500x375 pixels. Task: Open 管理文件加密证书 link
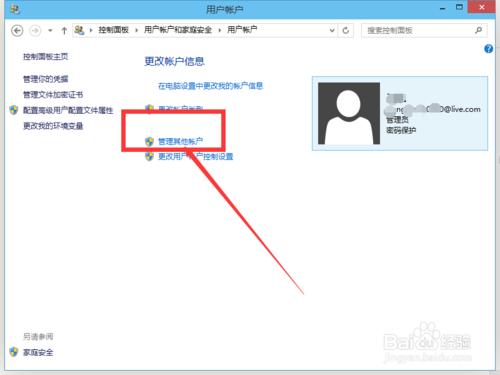(53, 95)
